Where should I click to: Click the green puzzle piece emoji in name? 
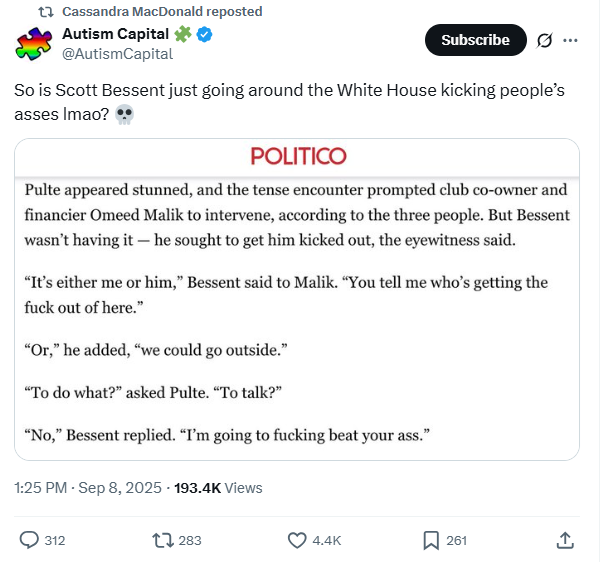click(182, 36)
